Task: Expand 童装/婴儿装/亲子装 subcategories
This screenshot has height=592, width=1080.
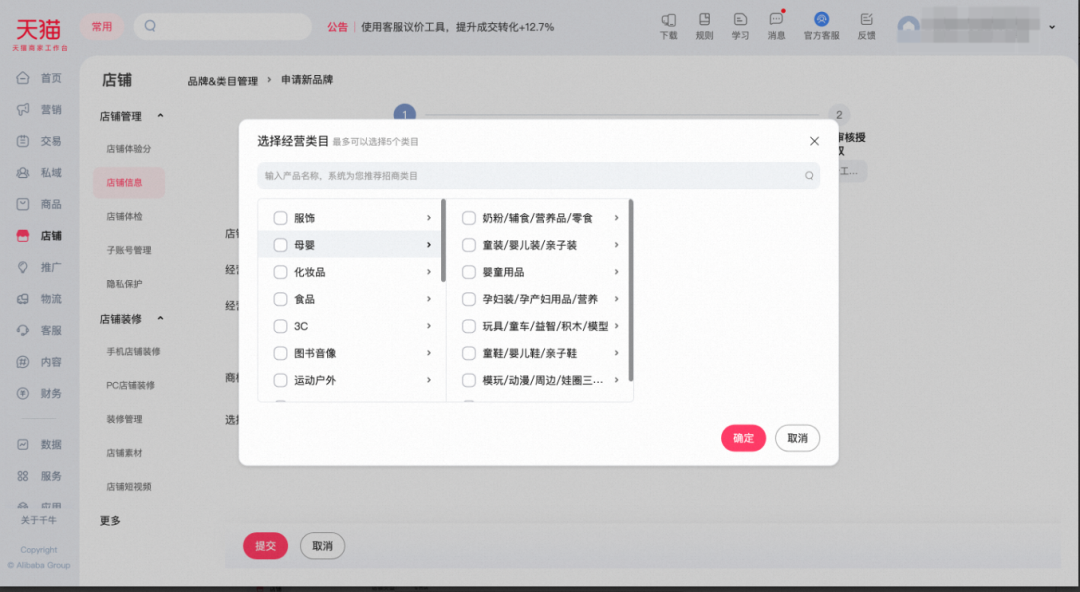Action: coord(617,244)
